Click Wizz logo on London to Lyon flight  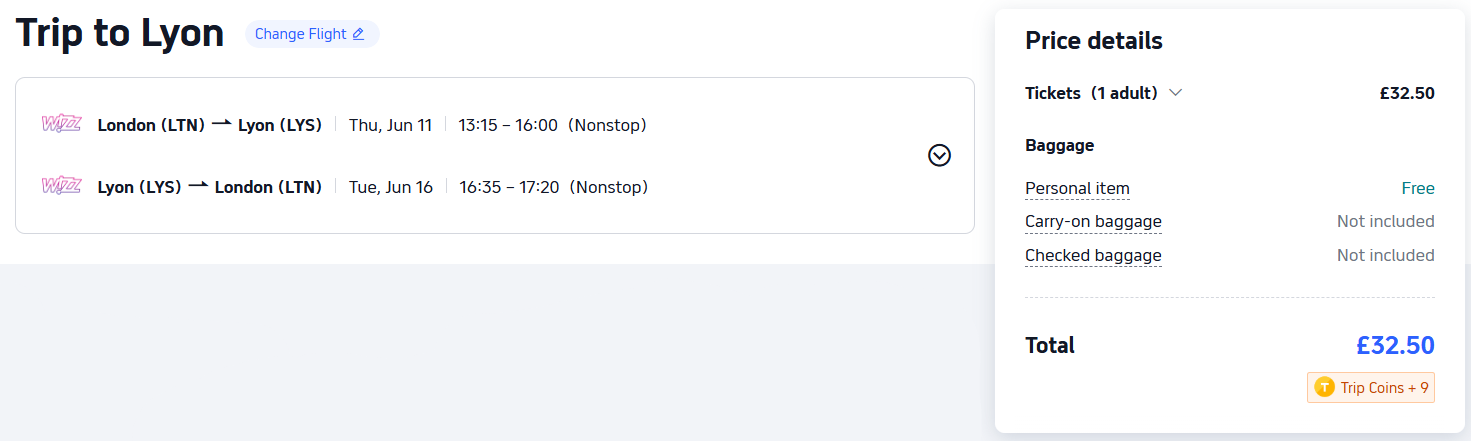point(61,124)
